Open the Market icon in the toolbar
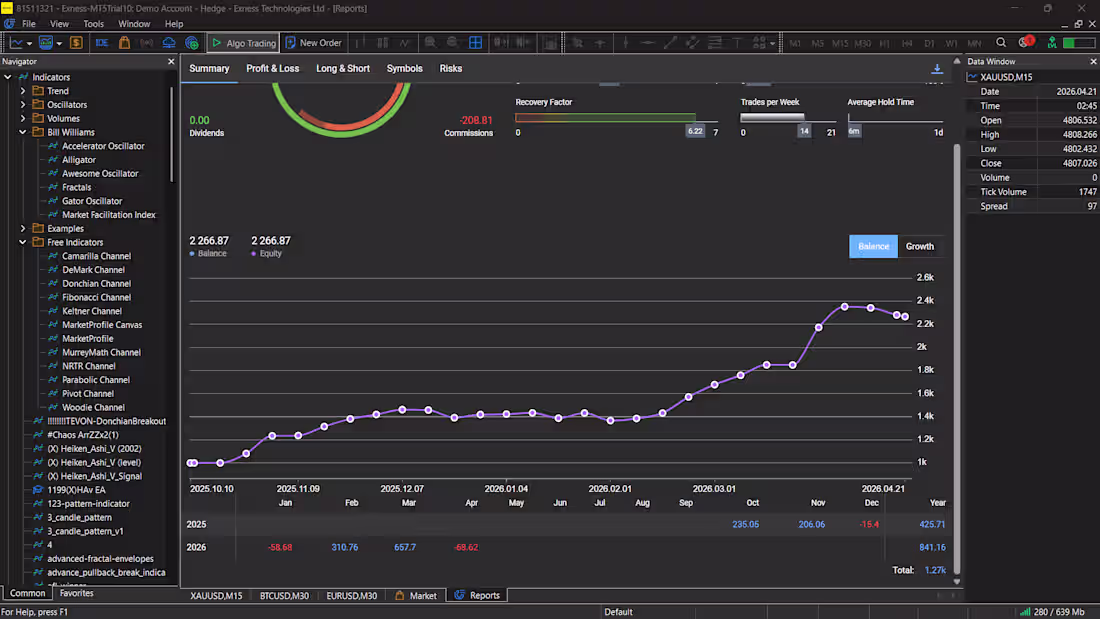This screenshot has height=619, width=1100. click(124, 42)
